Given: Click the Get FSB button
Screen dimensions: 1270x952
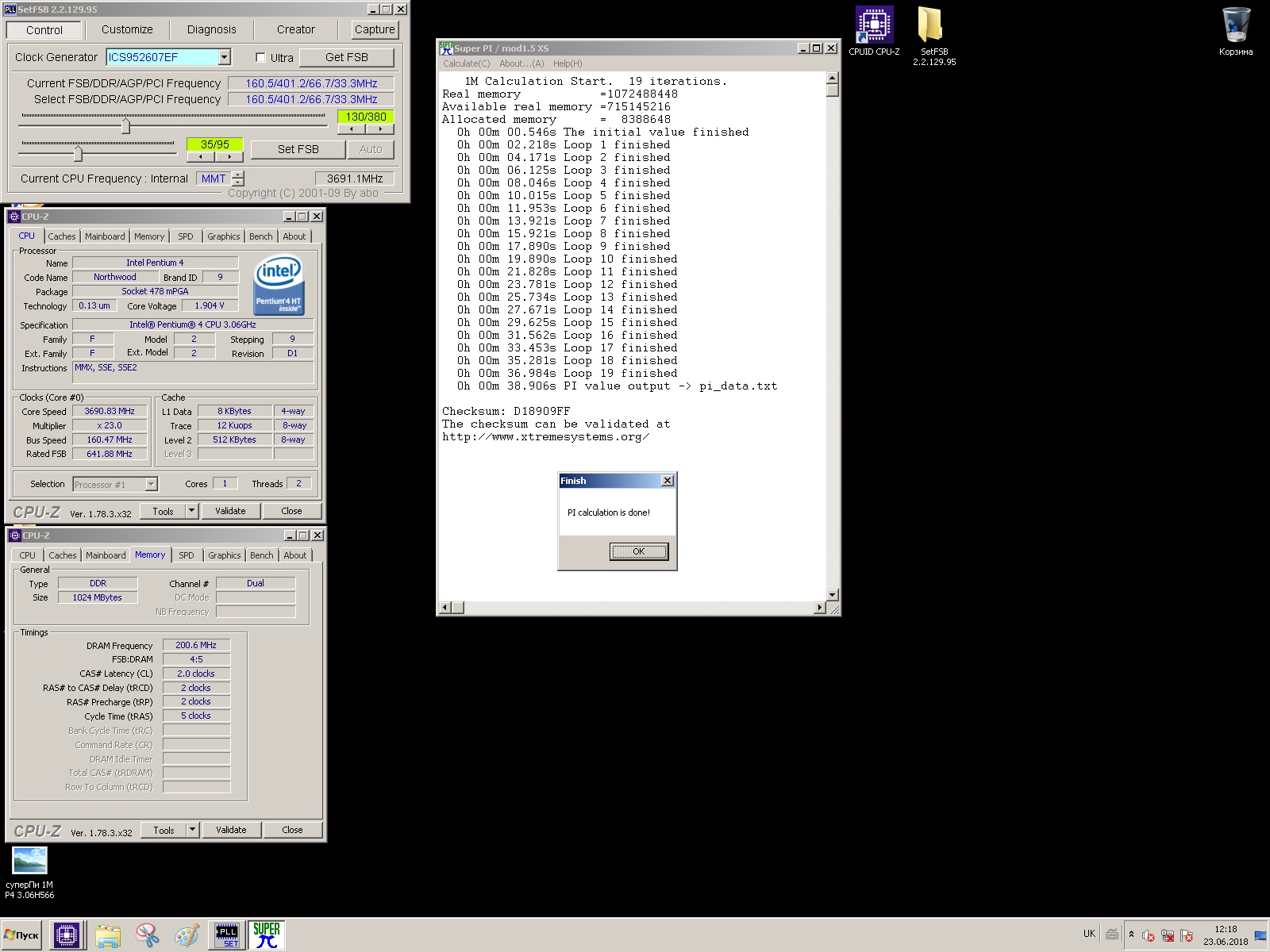Looking at the screenshot, I should (347, 57).
